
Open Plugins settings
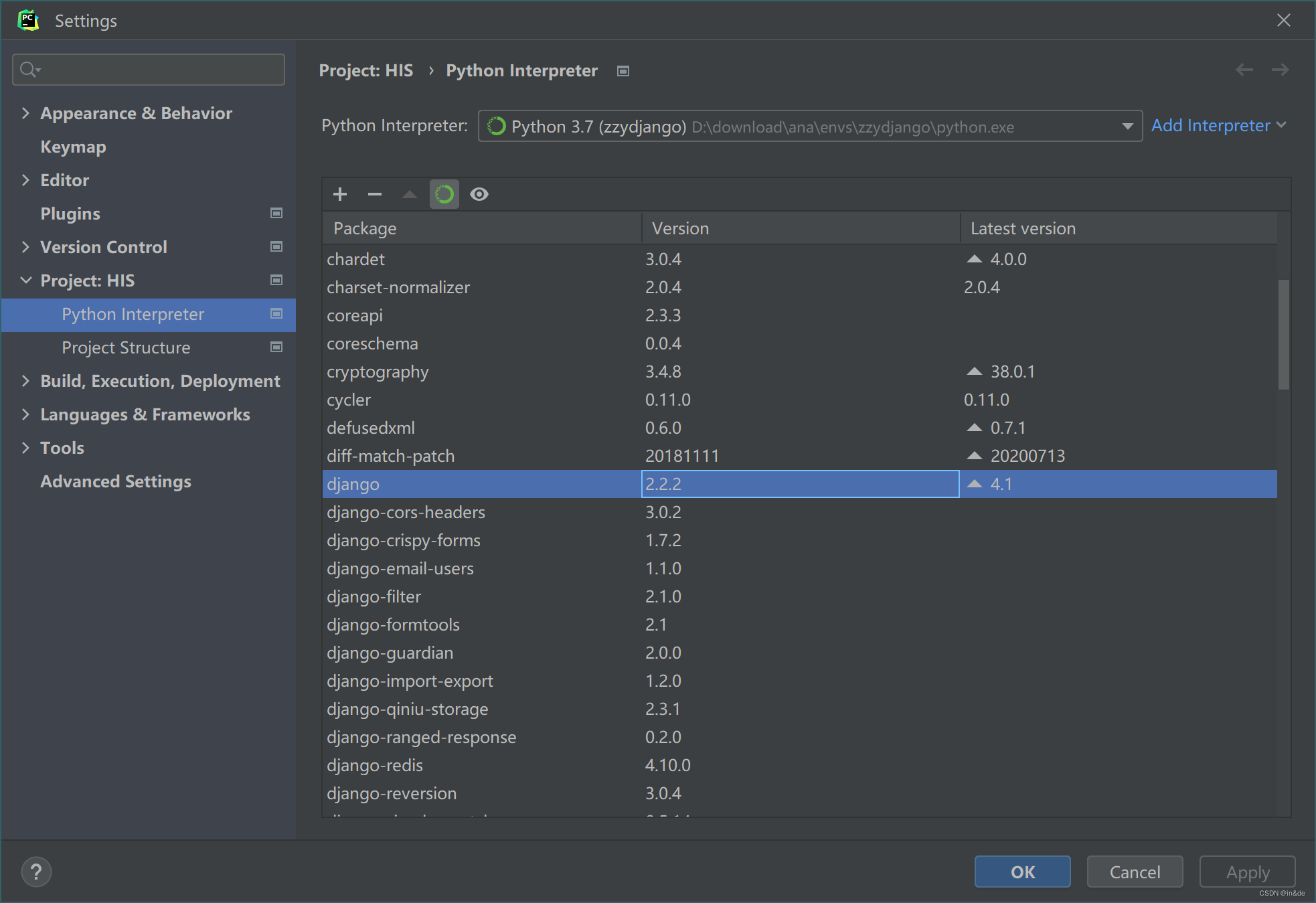tap(70, 214)
